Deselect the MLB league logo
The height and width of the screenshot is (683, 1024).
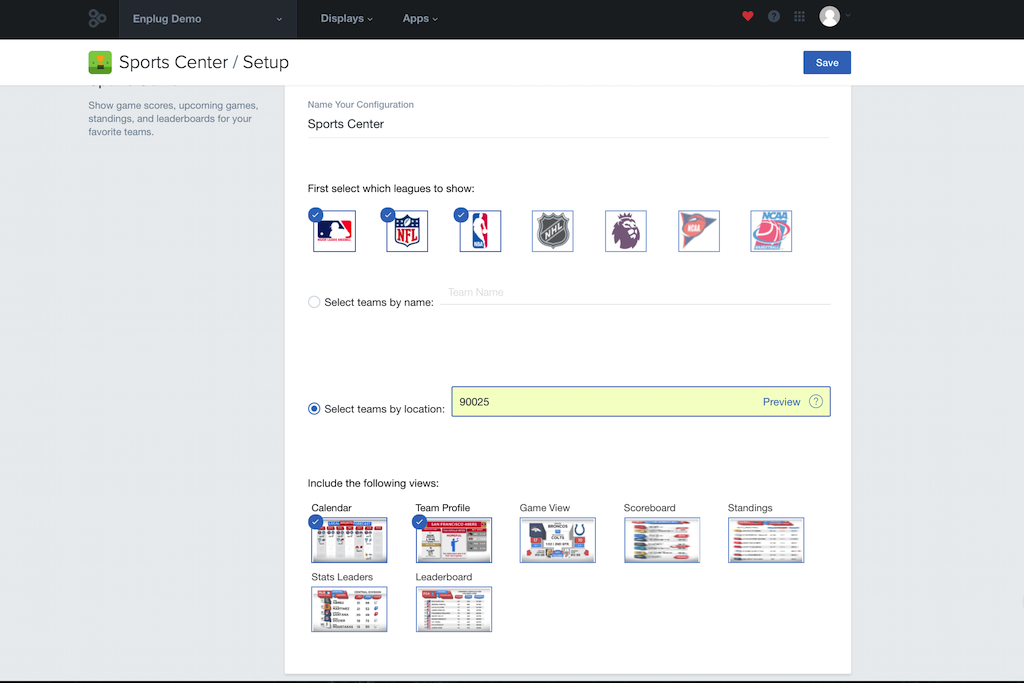(334, 231)
